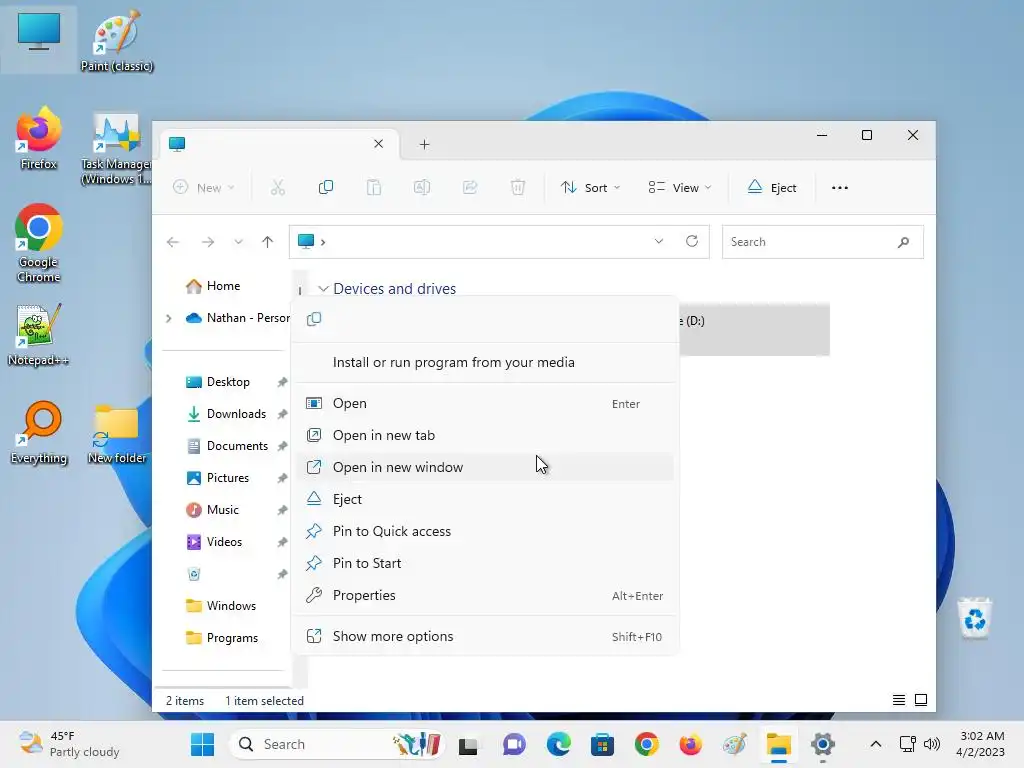Screen dimensions: 1024x768
Task: Refresh the current Explorer location
Action: point(692,242)
